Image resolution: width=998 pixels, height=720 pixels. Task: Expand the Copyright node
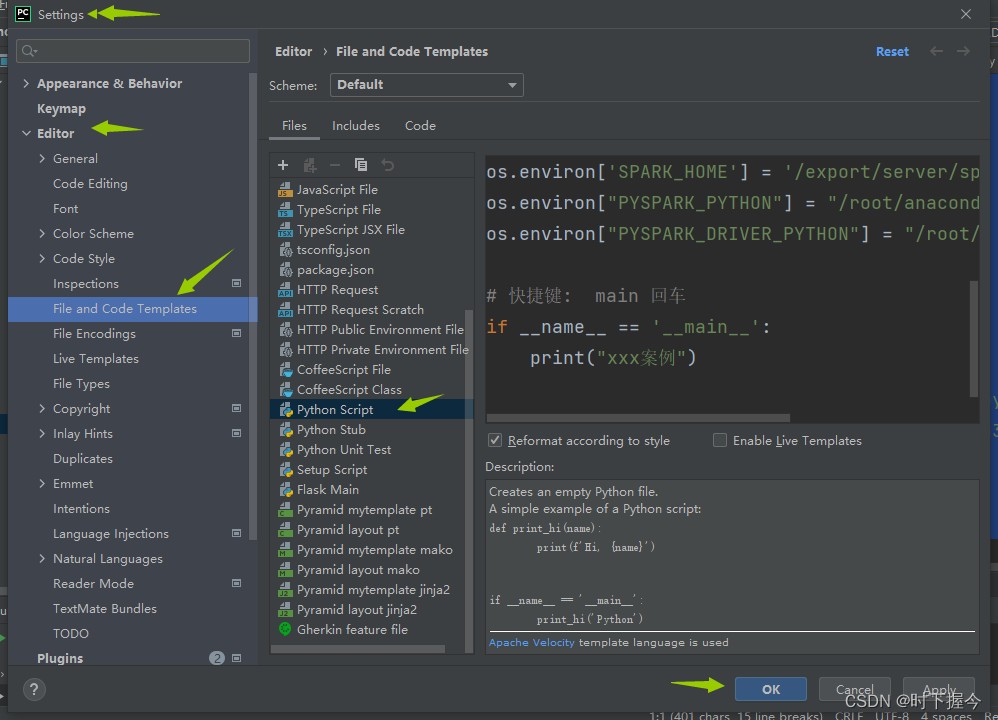(42, 409)
